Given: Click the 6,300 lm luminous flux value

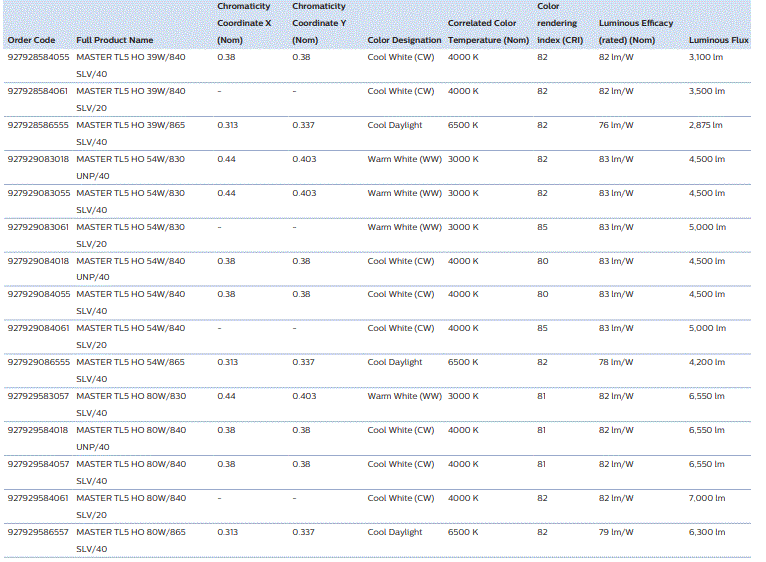Looking at the screenshot, I should pyautogui.click(x=707, y=532).
